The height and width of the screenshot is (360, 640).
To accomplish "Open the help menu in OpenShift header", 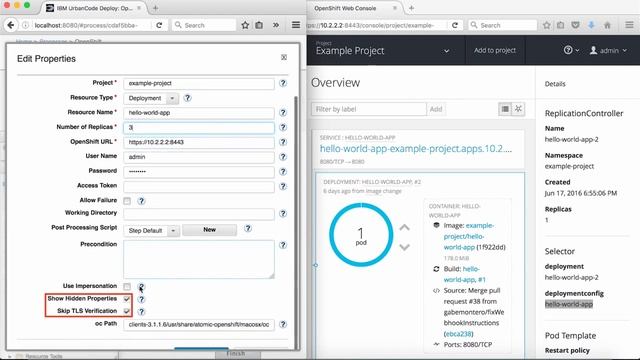I will point(571,50).
